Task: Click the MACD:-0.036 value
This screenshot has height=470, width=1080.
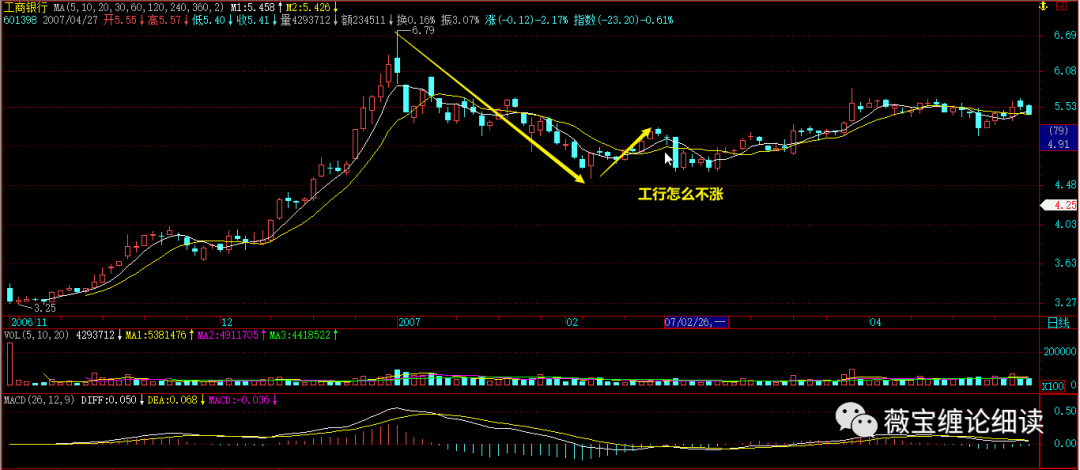Action: coord(240,400)
